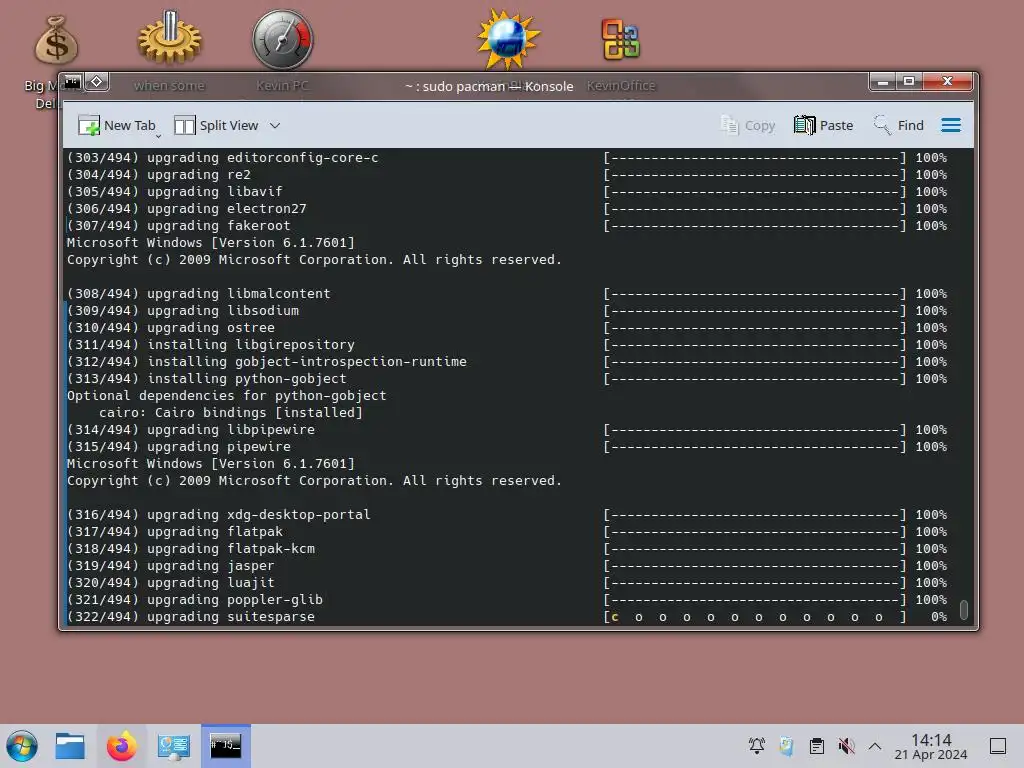The width and height of the screenshot is (1024, 768).
Task: Open the file manager from taskbar
Action: (x=70, y=746)
